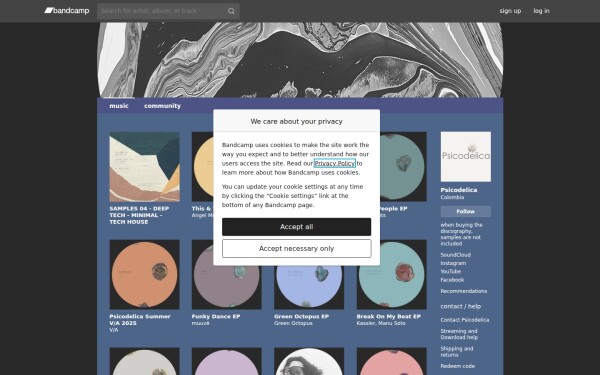The image size is (600, 375).
Task: Click the marbled header banner image
Action: click(300, 60)
